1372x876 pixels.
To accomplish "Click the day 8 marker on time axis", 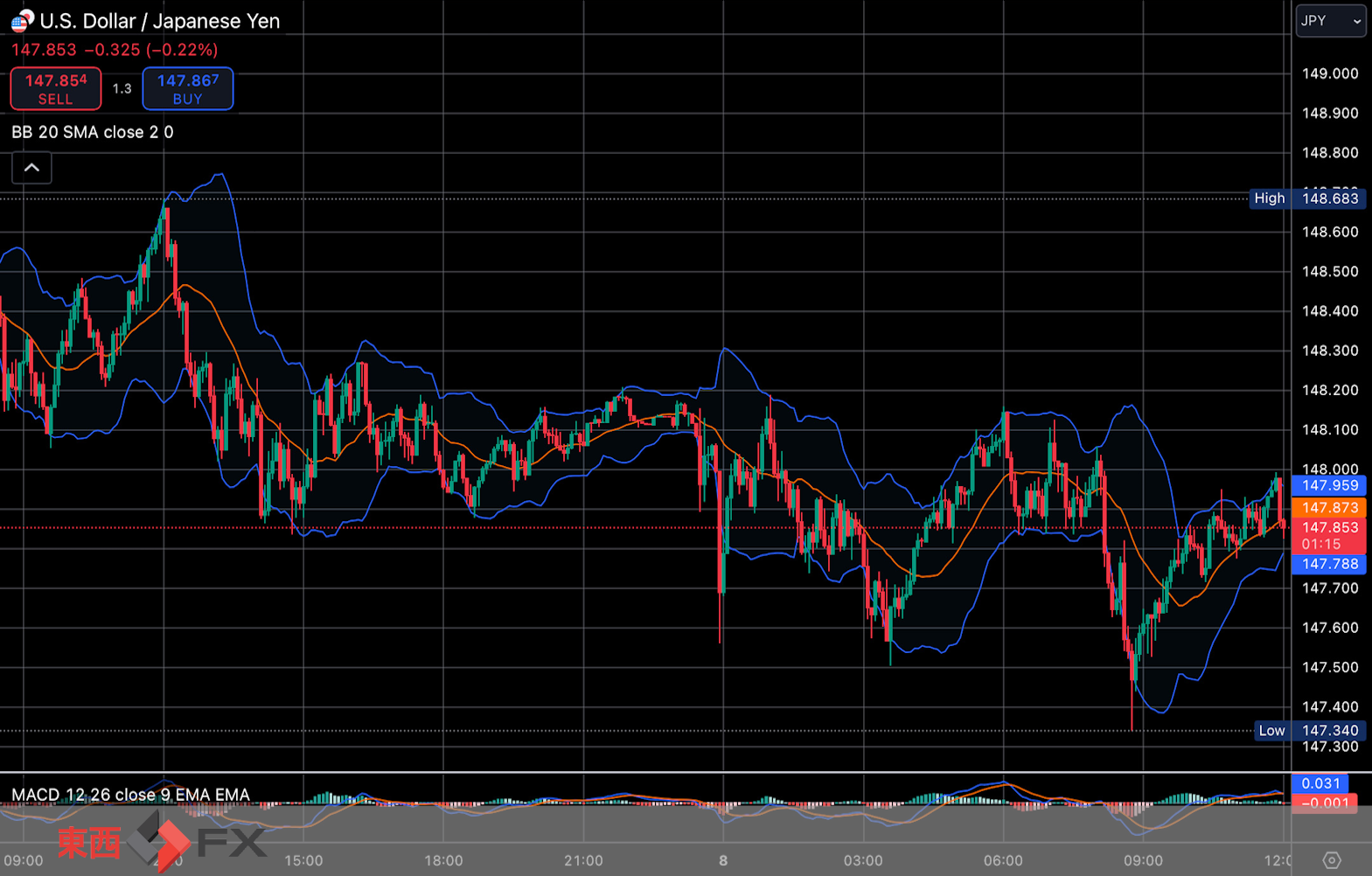I will (x=723, y=860).
